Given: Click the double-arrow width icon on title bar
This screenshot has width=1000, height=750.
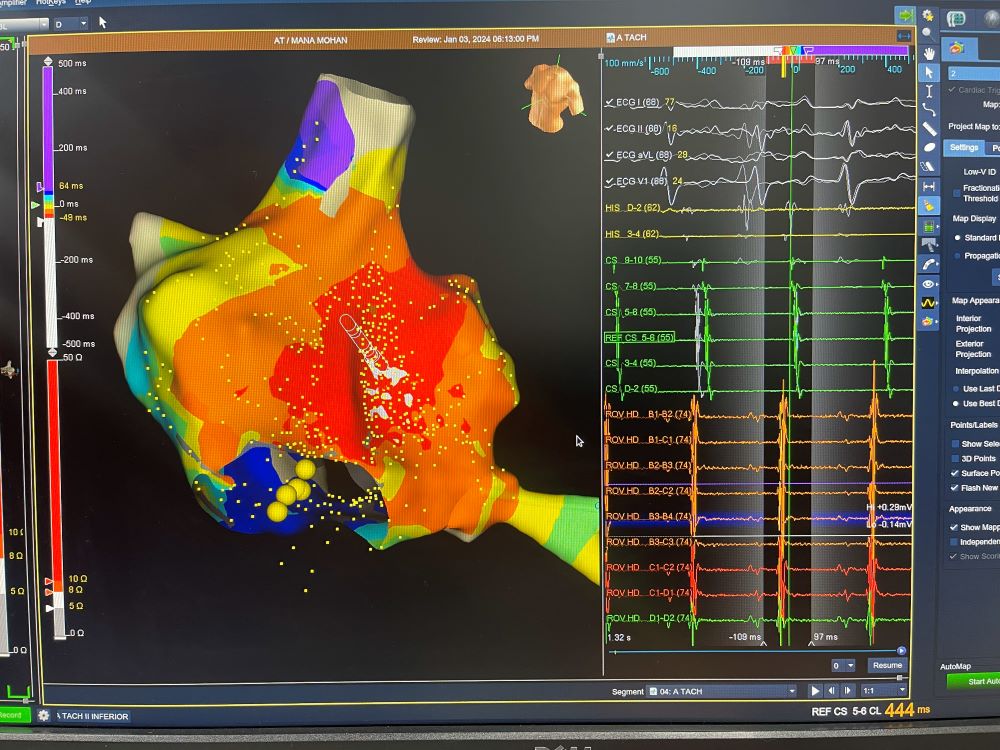Looking at the screenshot, I should click(x=904, y=36).
